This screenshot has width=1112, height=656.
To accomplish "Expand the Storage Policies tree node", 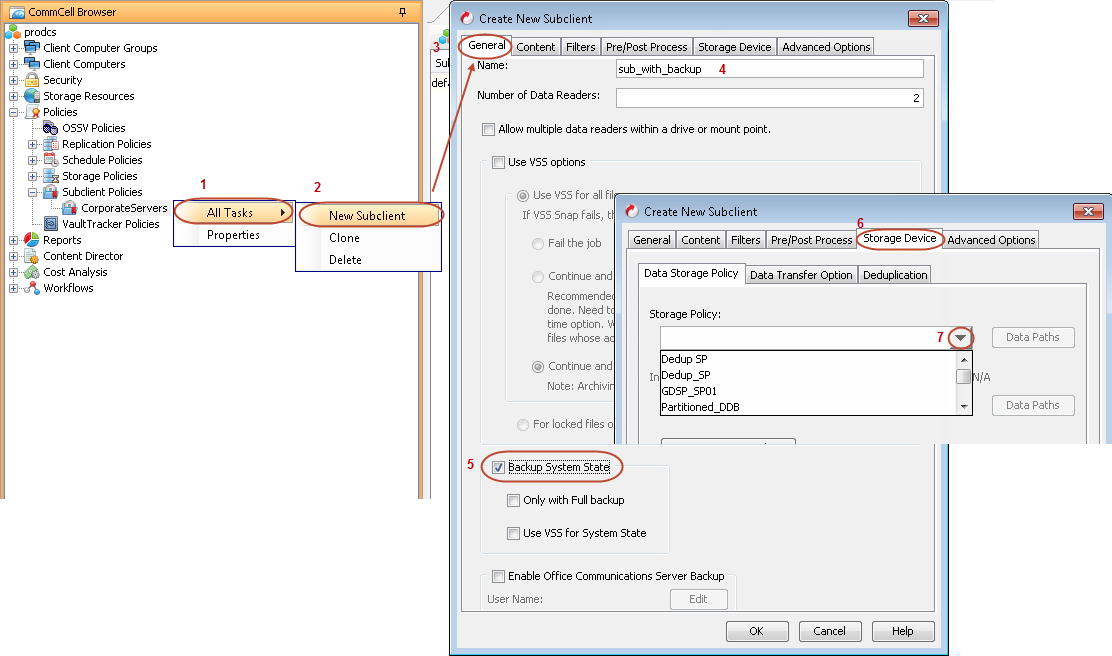I will [x=33, y=176].
